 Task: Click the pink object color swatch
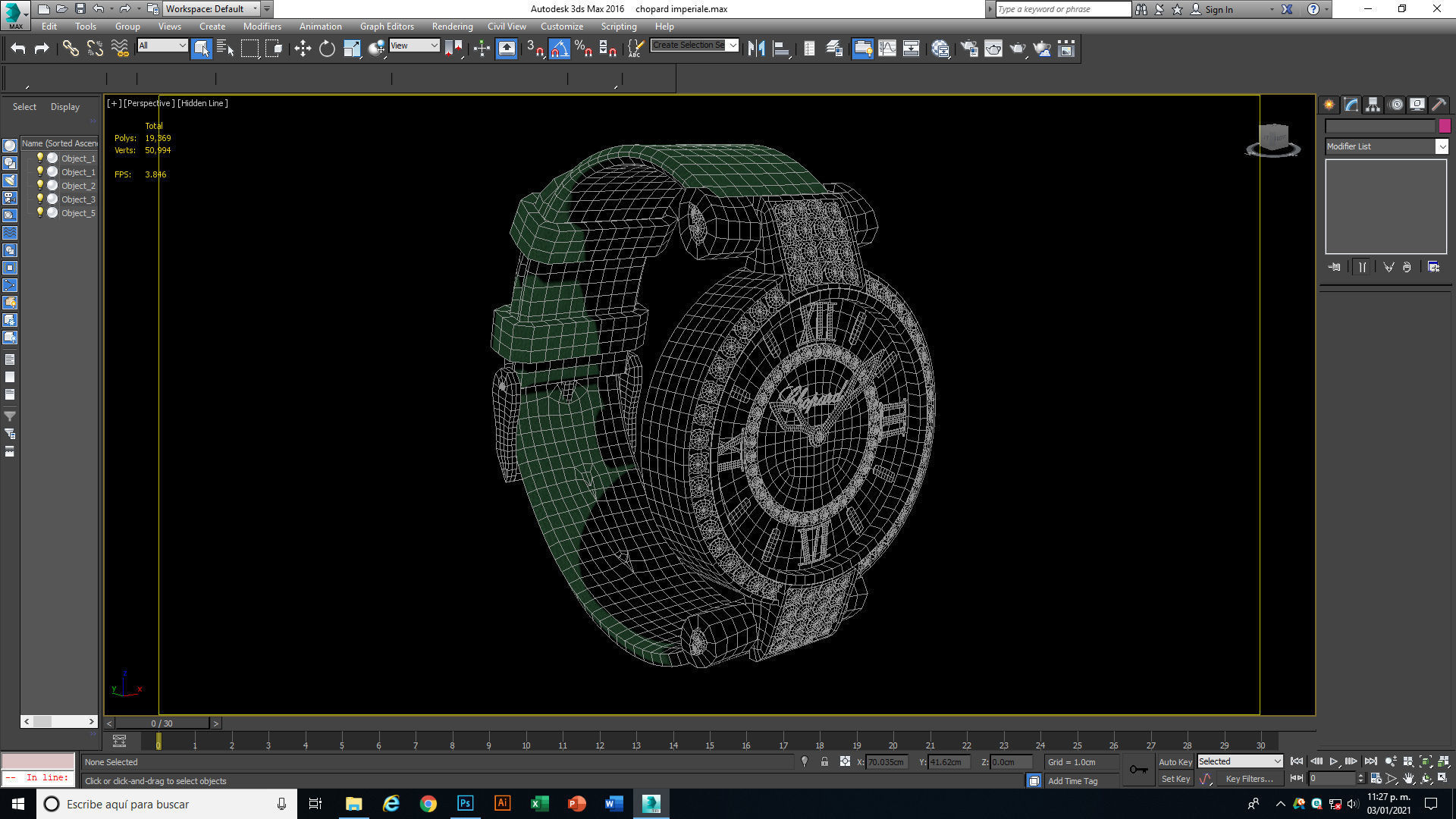tap(1445, 127)
